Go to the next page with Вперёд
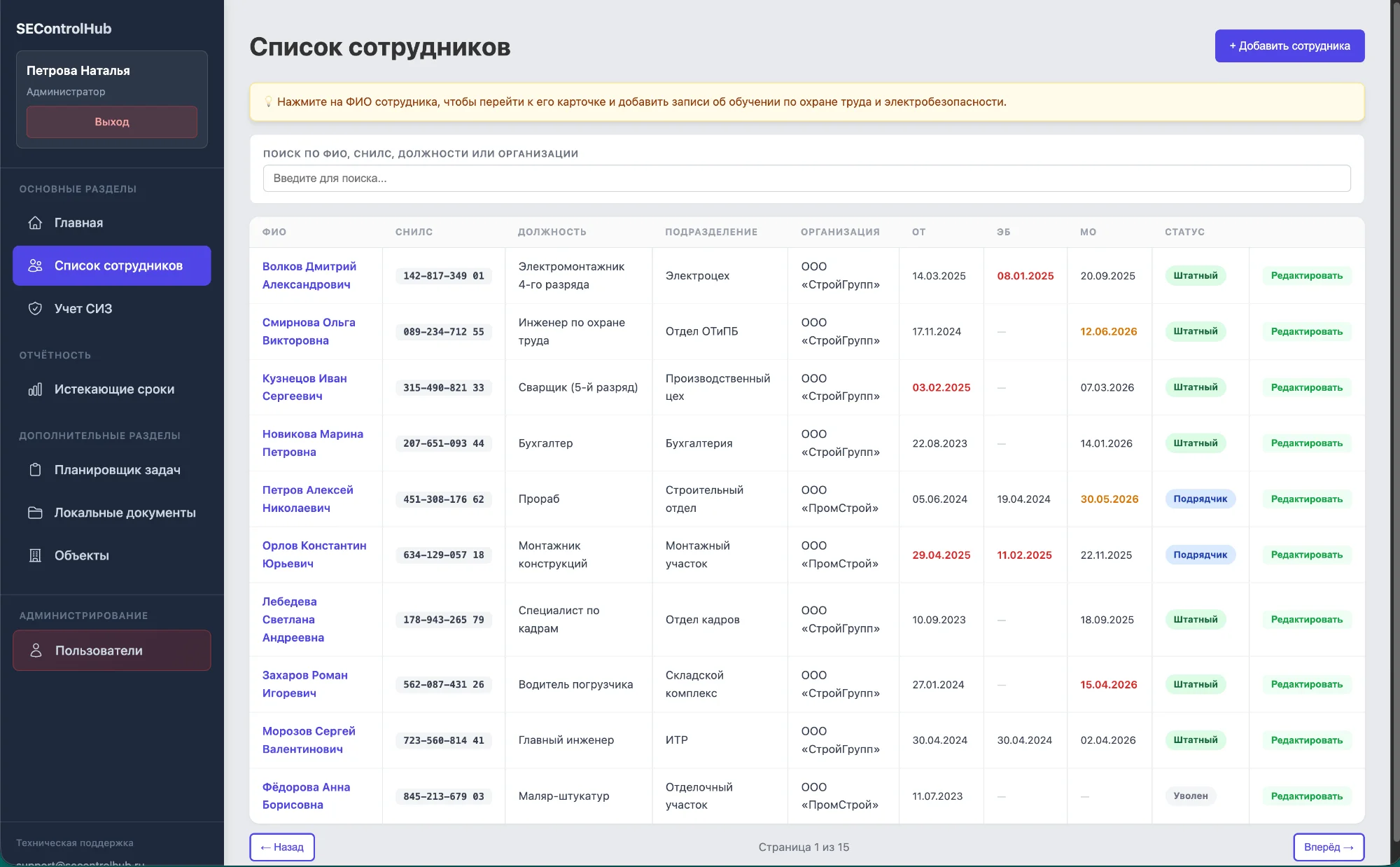This screenshot has width=1400, height=867. click(x=1329, y=847)
